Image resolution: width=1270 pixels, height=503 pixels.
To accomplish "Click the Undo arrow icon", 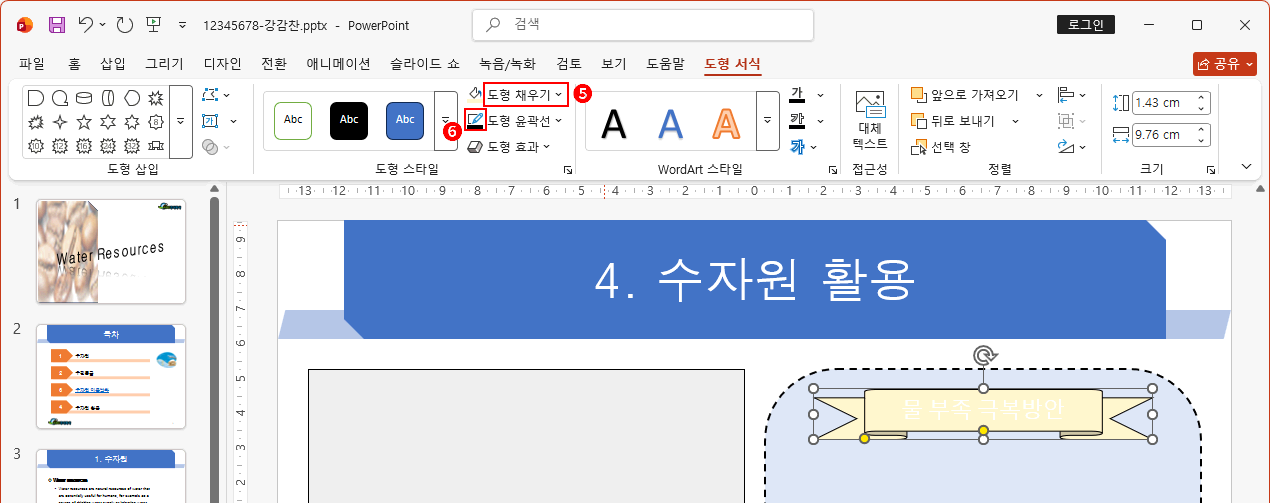I will click(x=87, y=24).
